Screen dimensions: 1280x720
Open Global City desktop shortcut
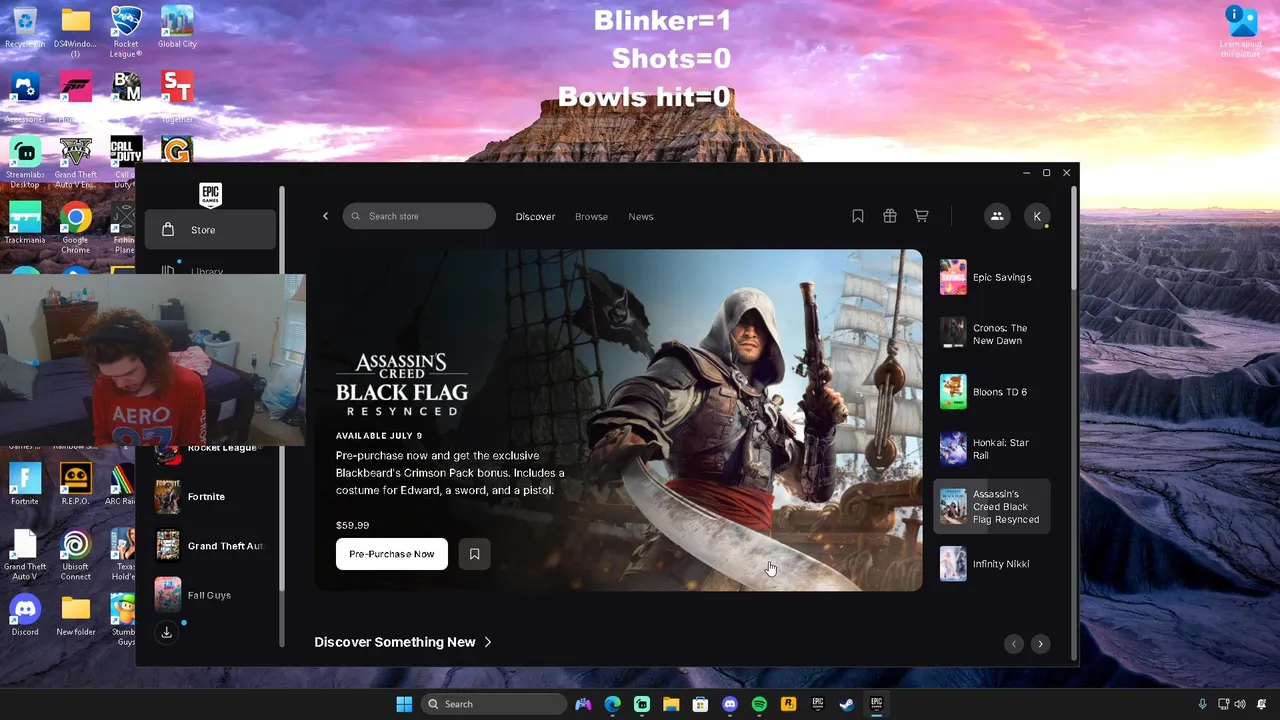click(177, 28)
